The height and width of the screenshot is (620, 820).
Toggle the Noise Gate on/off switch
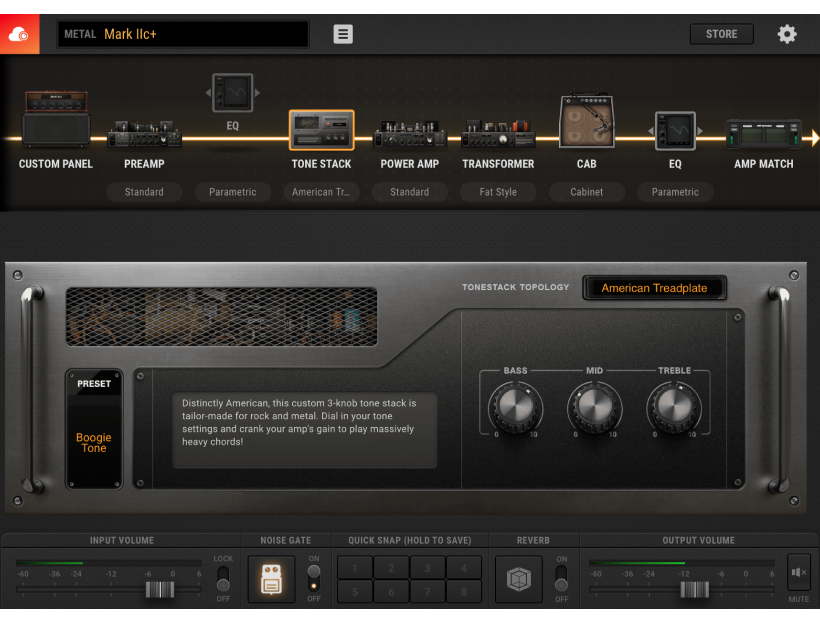tap(314, 579)
